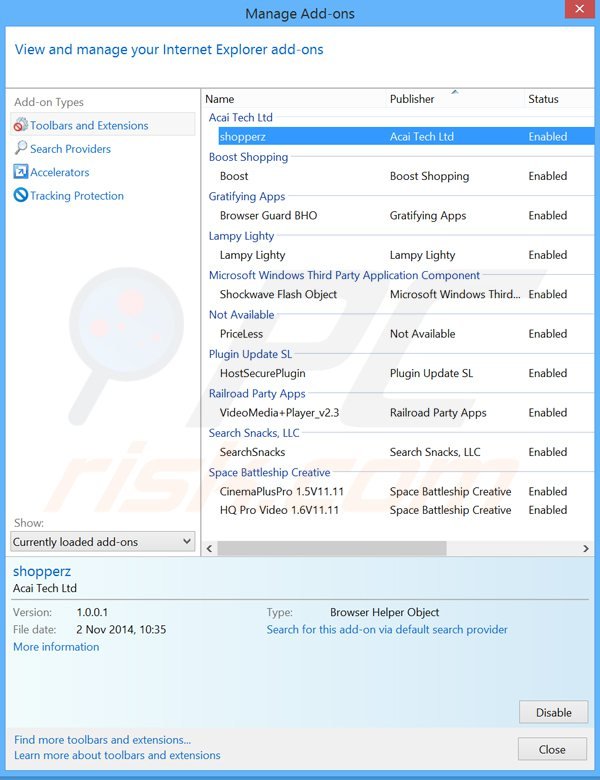
Task: Collapse the Lampy Lighty group header
Action: tap(241, 236)
